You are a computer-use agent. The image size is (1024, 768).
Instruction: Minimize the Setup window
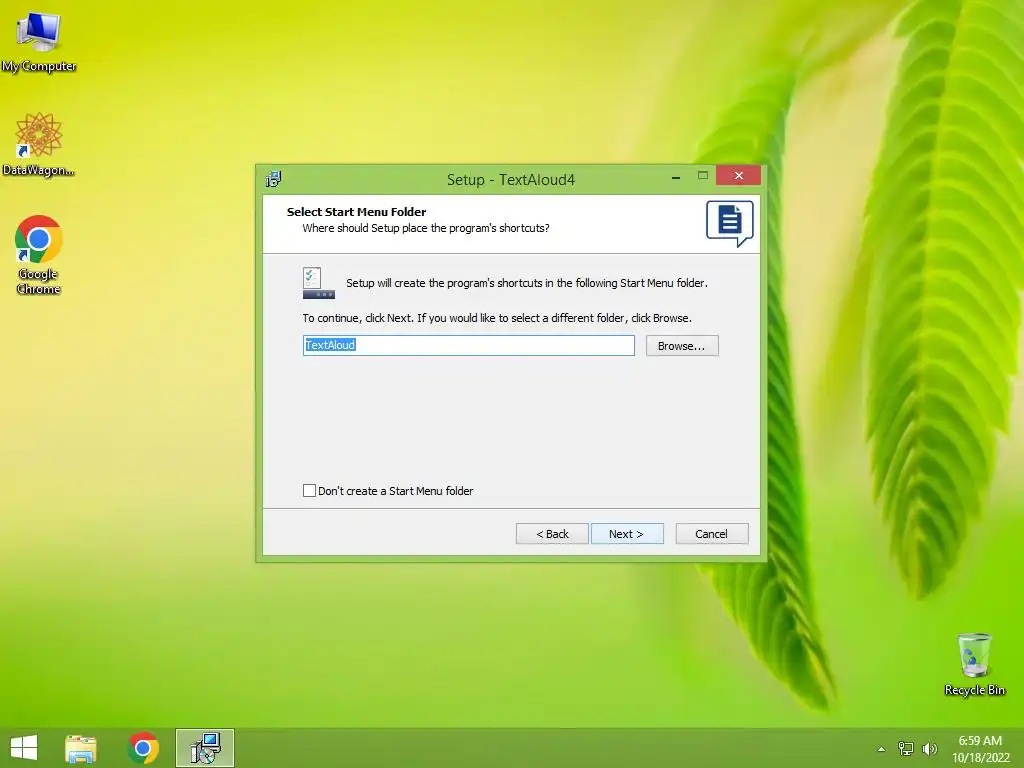[676, 176]
